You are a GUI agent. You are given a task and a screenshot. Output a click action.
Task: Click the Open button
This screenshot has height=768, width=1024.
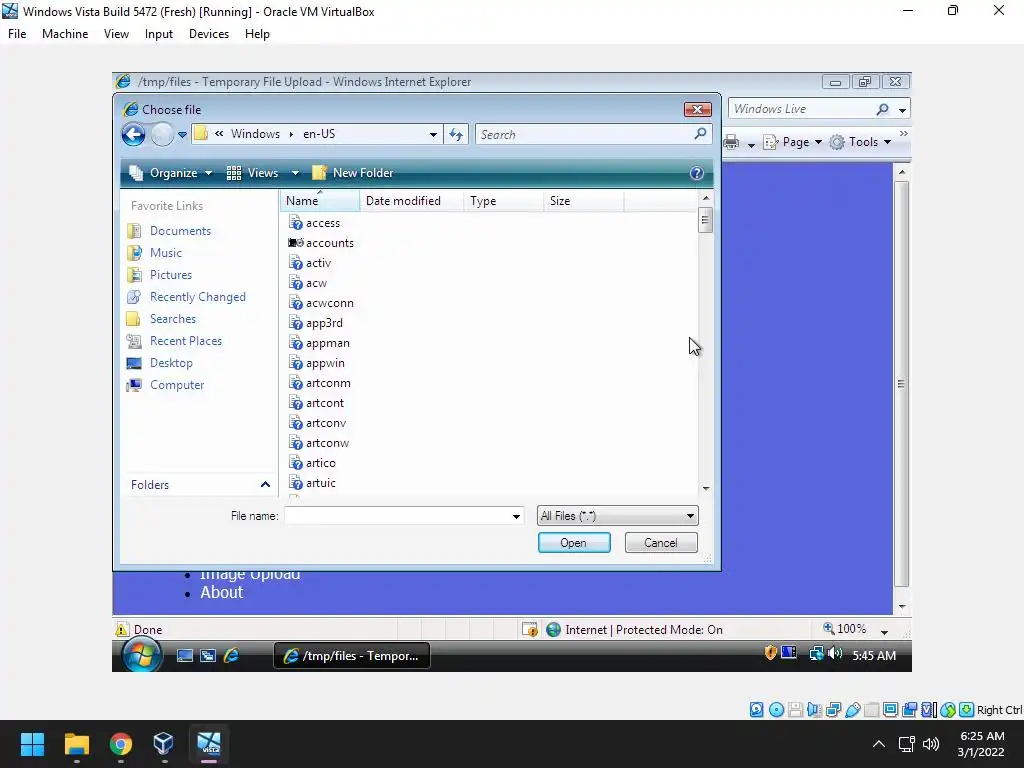(x=574, y=543)
